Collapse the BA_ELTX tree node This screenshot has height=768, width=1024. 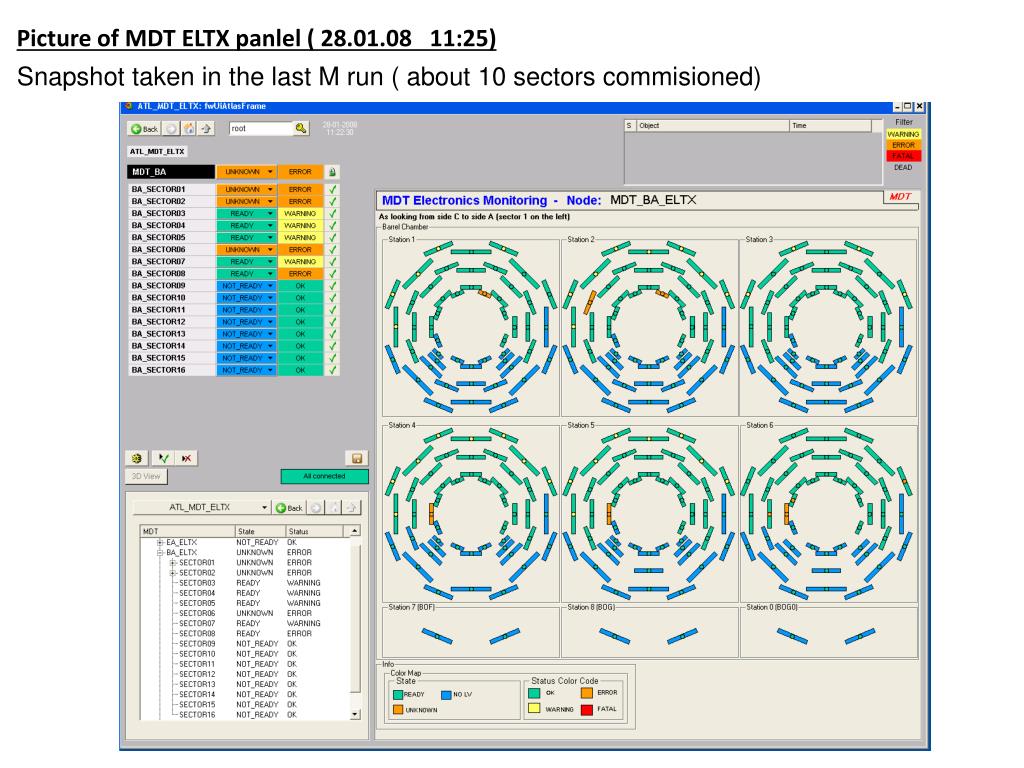tap(160, 552)
